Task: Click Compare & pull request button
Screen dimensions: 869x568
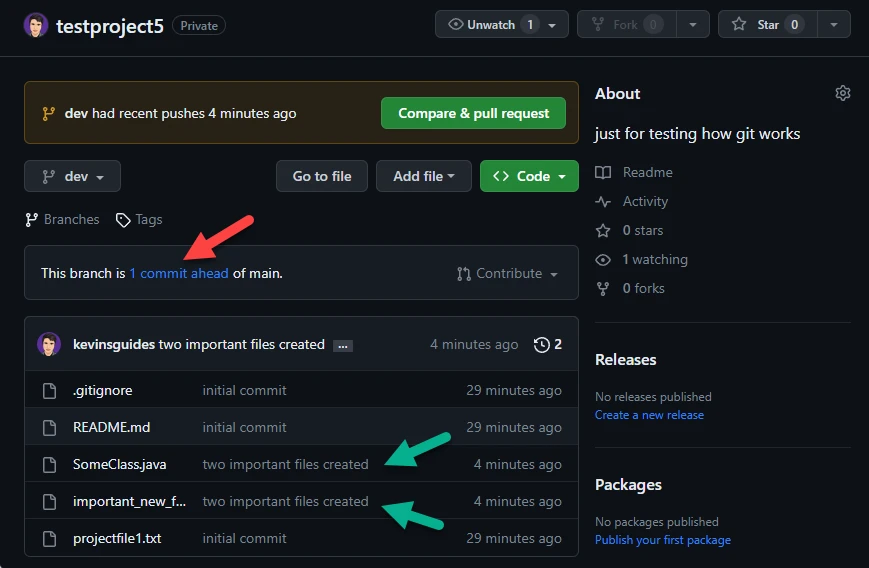Action: [473, 113]
